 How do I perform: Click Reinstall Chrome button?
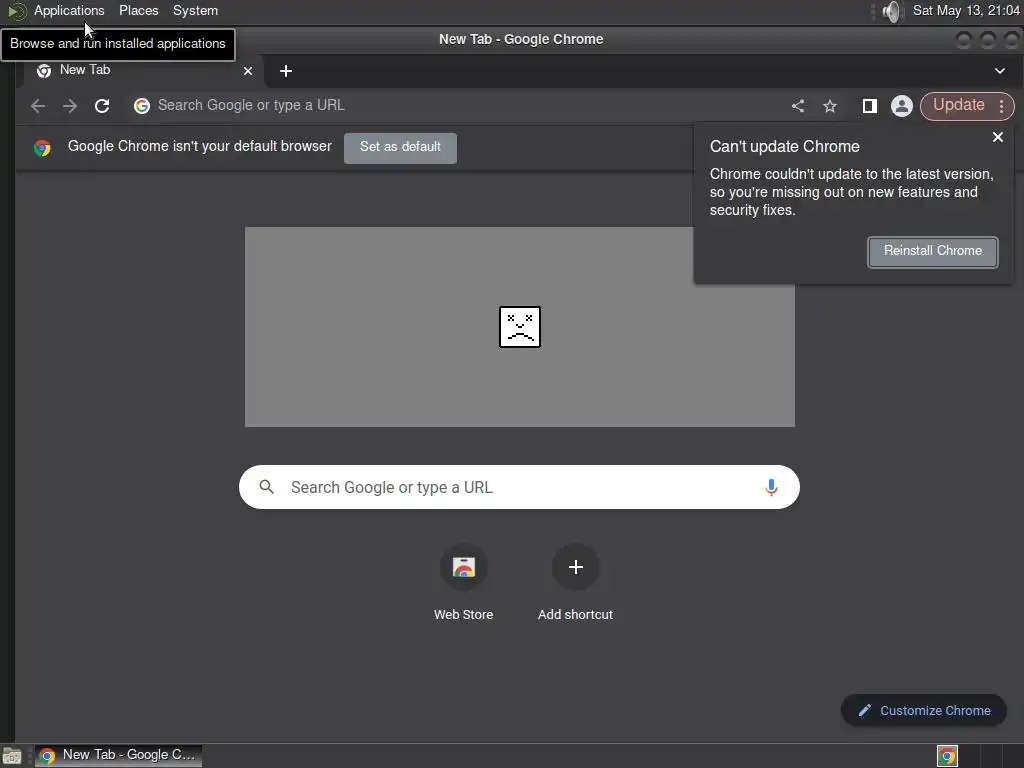933,251
